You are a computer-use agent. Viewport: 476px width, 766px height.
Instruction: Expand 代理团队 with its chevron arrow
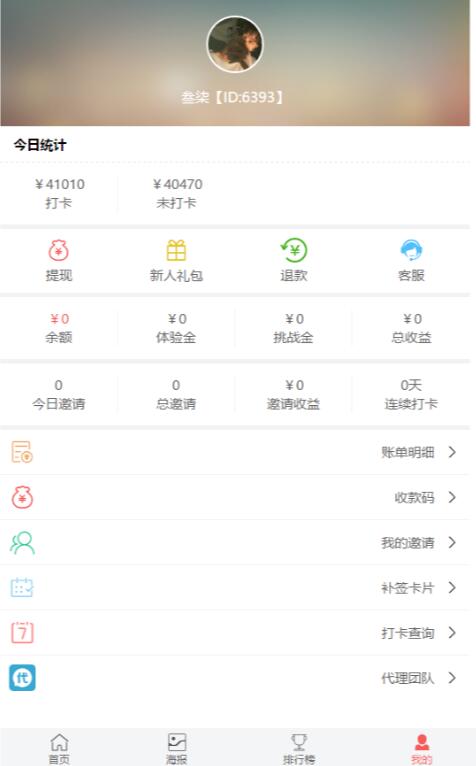pos(452,678)
